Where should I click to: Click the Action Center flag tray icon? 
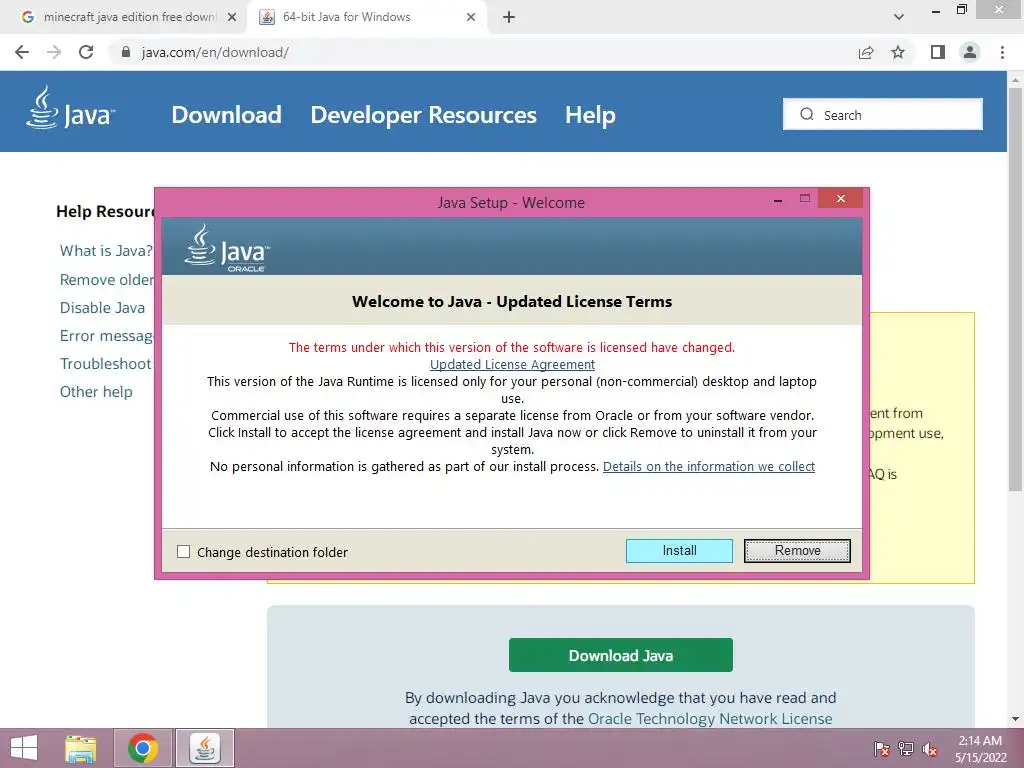(x=881, y=749)
